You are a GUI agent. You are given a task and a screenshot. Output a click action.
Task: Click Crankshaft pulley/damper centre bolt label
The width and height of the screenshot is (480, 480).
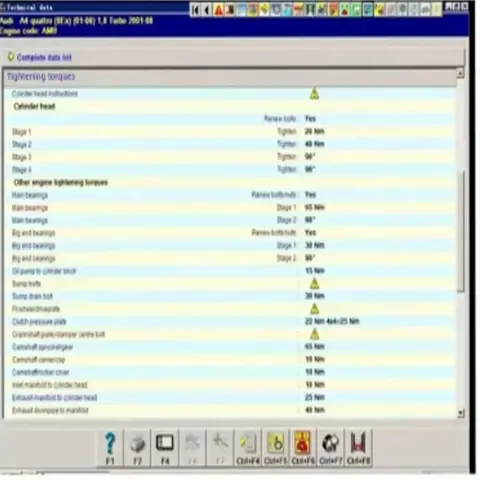(x=58, y=334)
